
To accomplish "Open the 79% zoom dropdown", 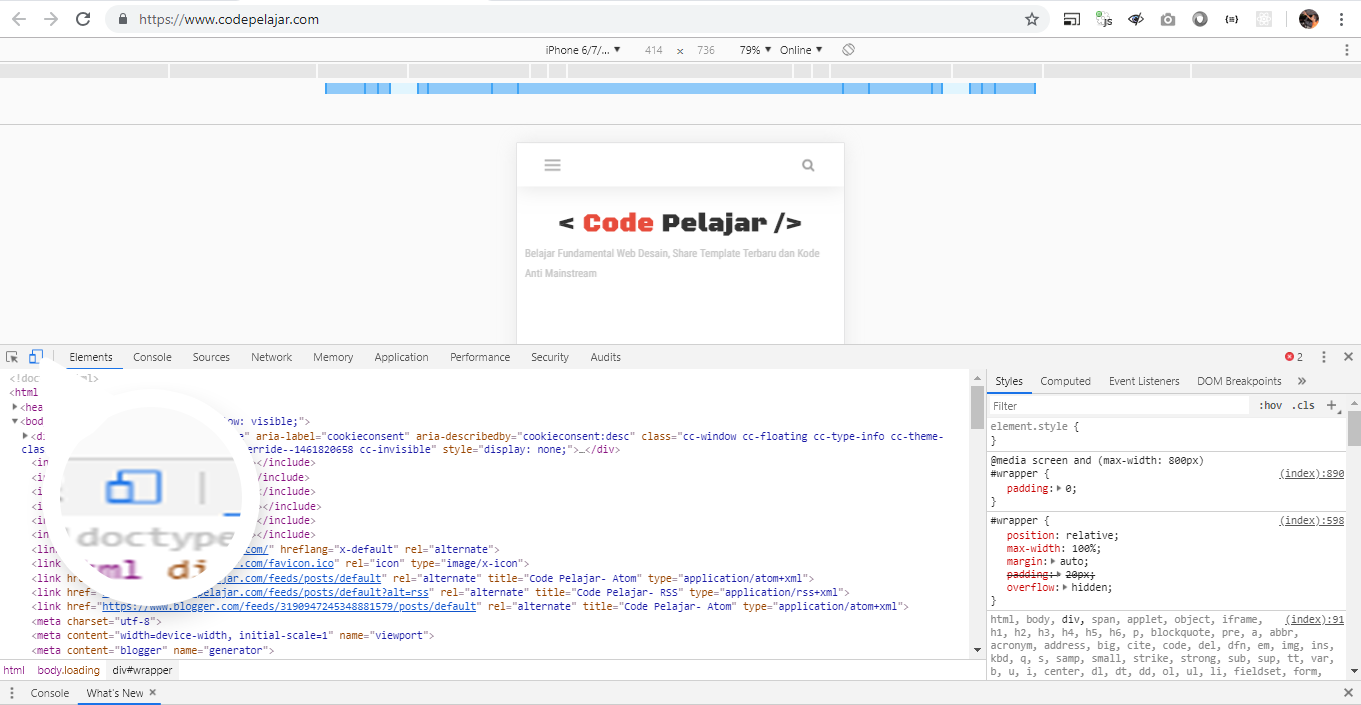I will [x=755, y=50].
